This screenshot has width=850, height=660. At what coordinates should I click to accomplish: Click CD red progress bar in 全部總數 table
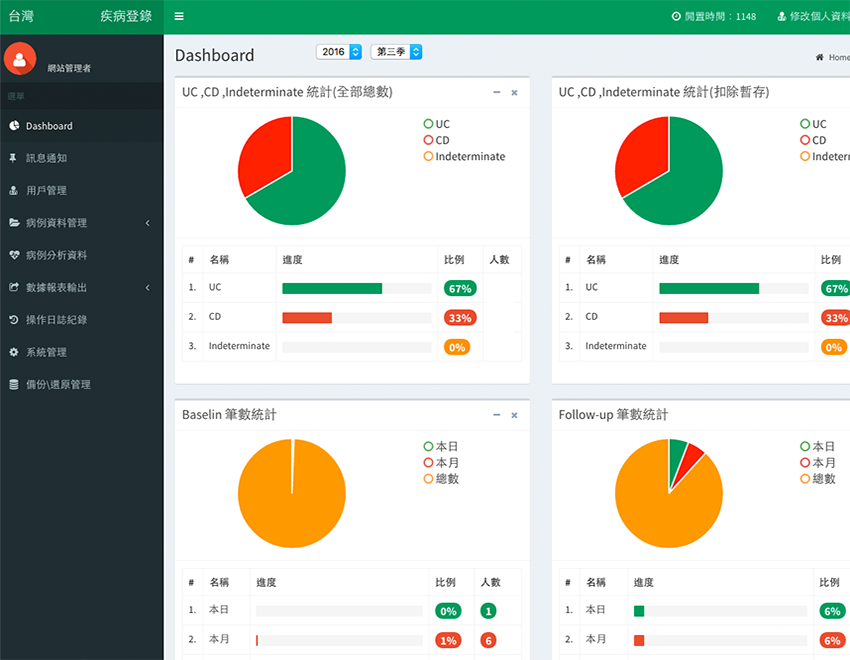point(307,318)
